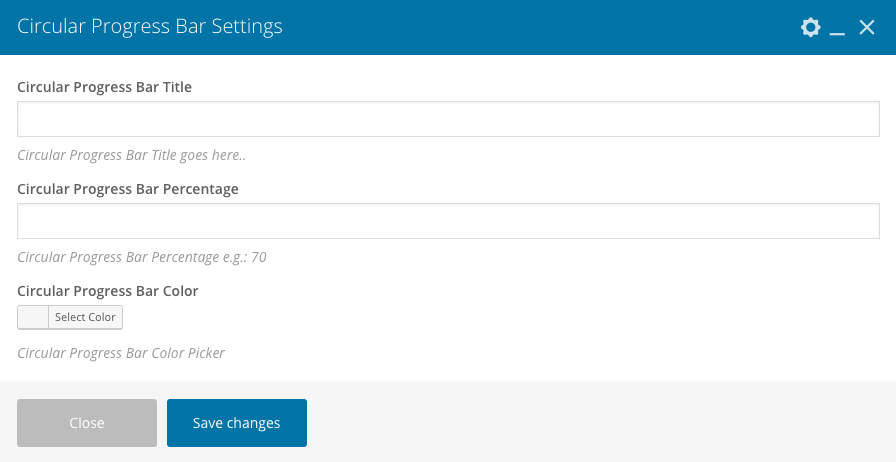The height and width of the screenshot is (462, 896).
Task: Save changes to the progress bar
Action: click(237, 423)
